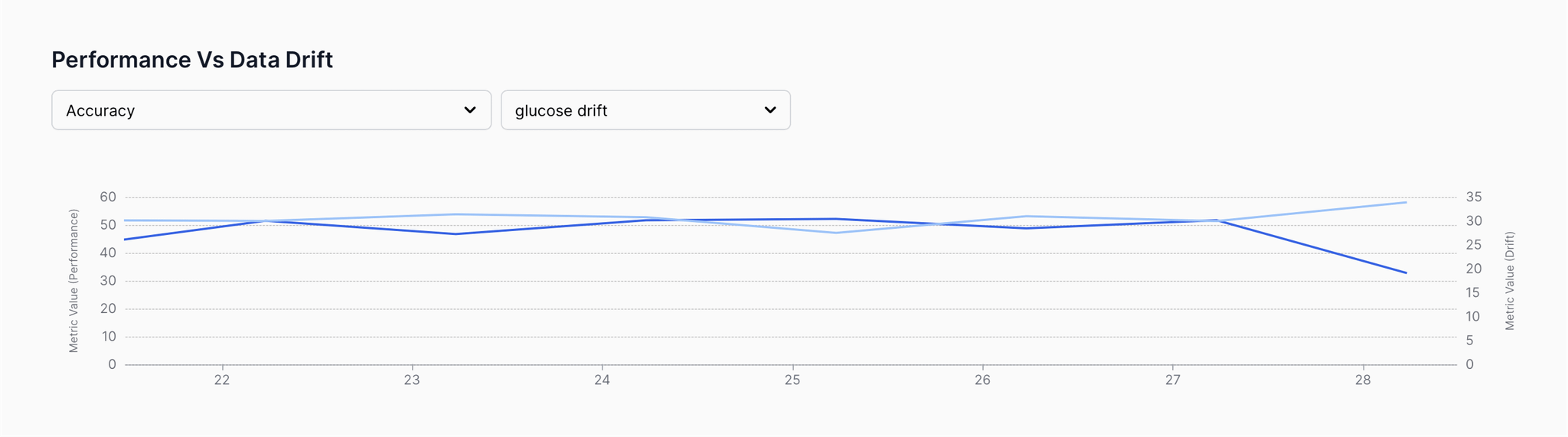Click the Metric Value (Performance) axis title
The image size is (1568, 437).
[73, 281]
